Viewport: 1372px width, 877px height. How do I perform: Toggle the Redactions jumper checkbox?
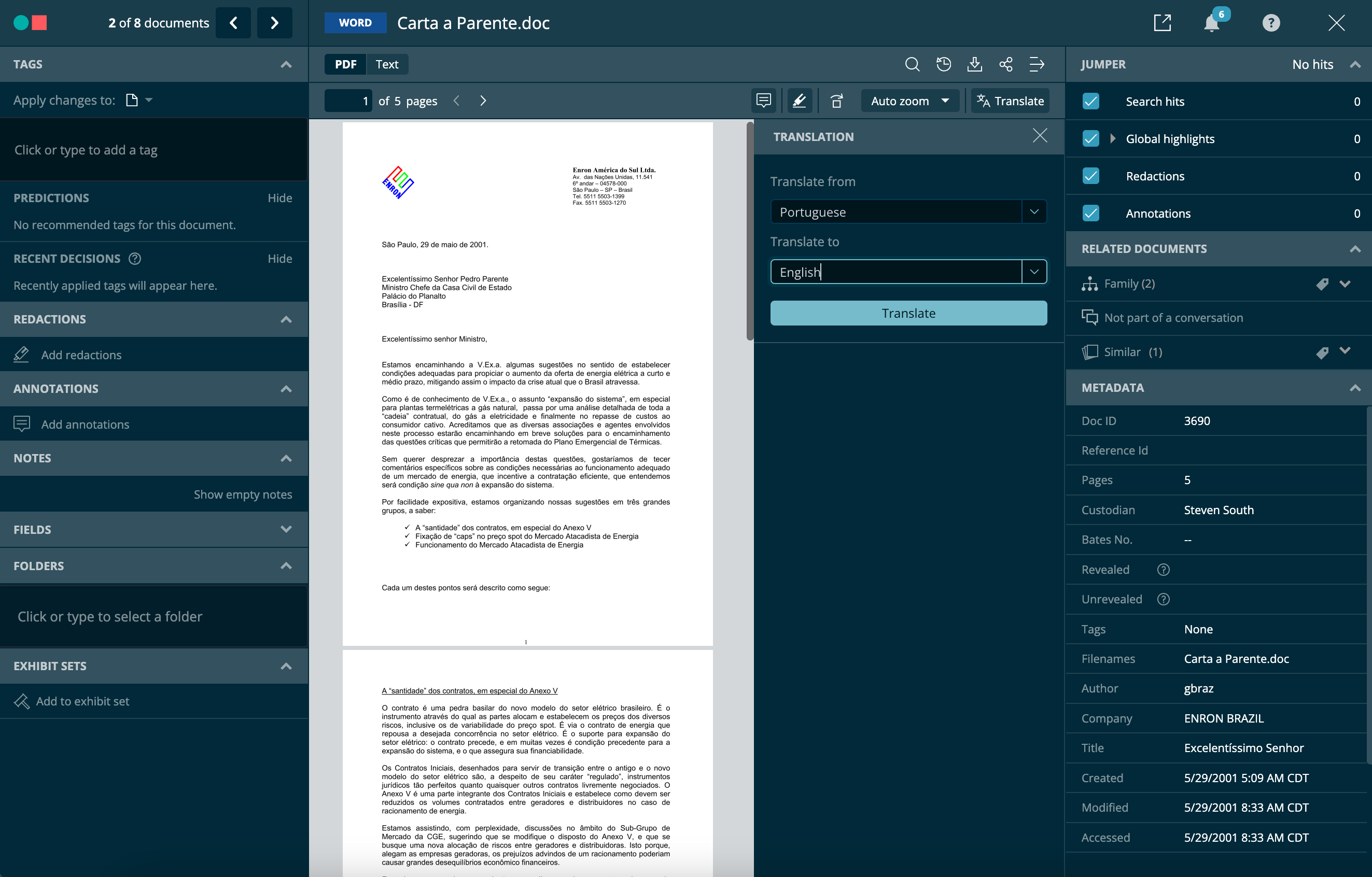coord(1090,176)
